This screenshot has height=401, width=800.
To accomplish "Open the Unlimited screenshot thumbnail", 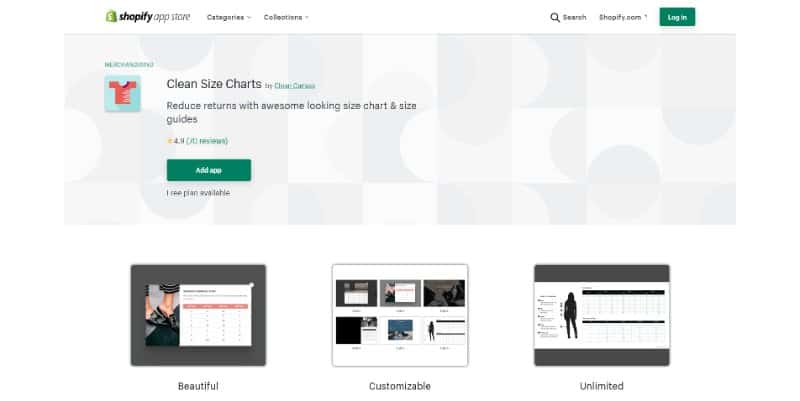I will click(602, 315).
